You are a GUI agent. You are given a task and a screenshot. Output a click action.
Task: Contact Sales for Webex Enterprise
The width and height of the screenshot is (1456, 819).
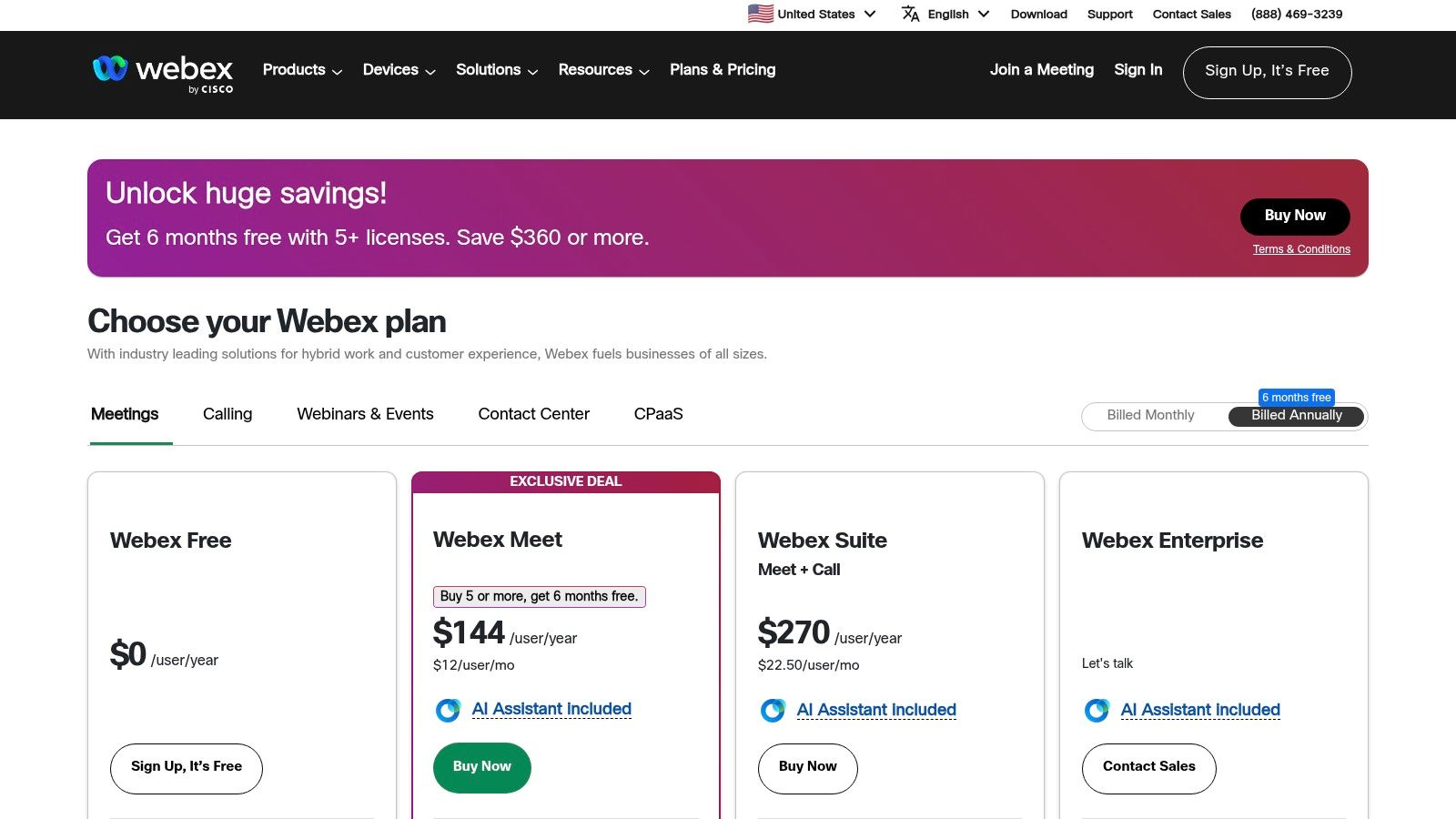click(1148, 767)
